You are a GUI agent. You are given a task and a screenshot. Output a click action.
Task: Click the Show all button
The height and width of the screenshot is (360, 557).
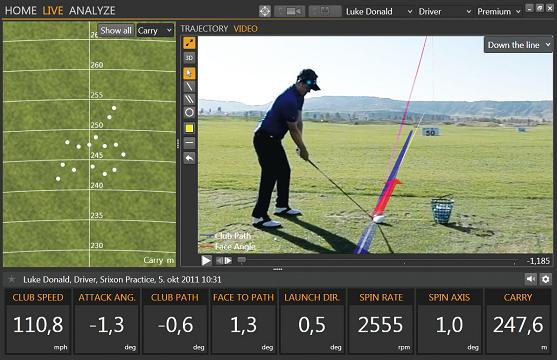[x=116, y=31]
